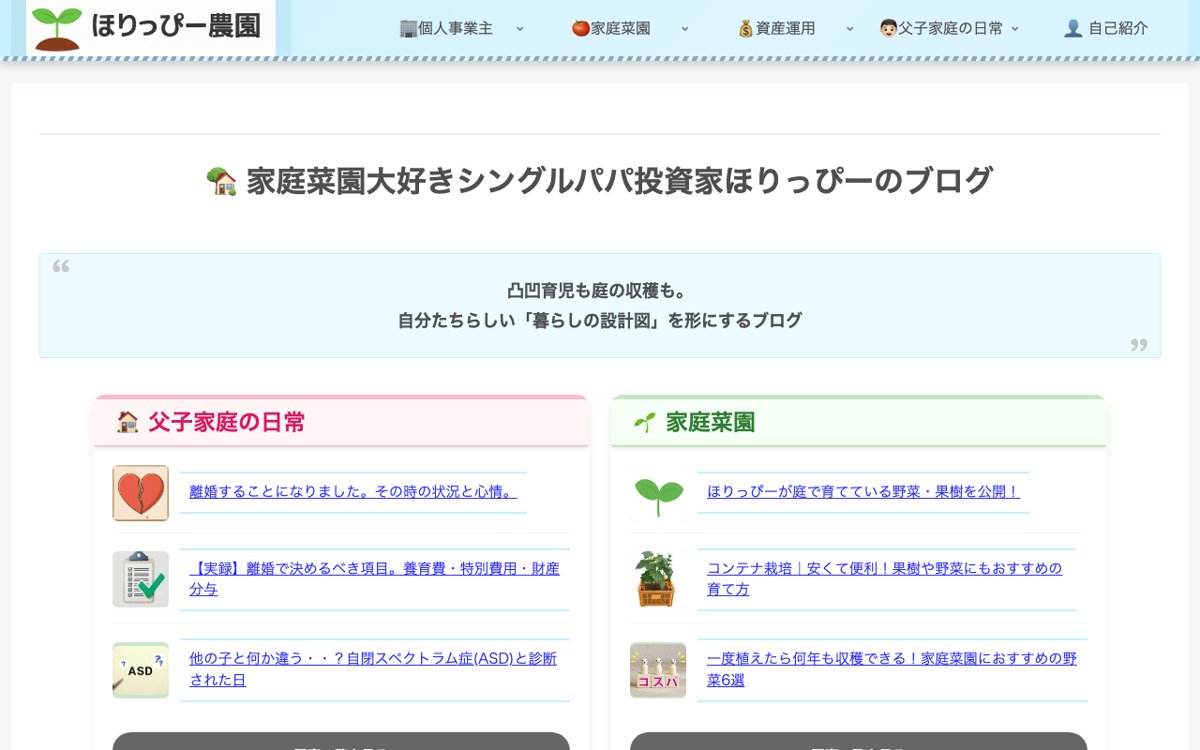Open the 離婚することになりました article link

353,492
